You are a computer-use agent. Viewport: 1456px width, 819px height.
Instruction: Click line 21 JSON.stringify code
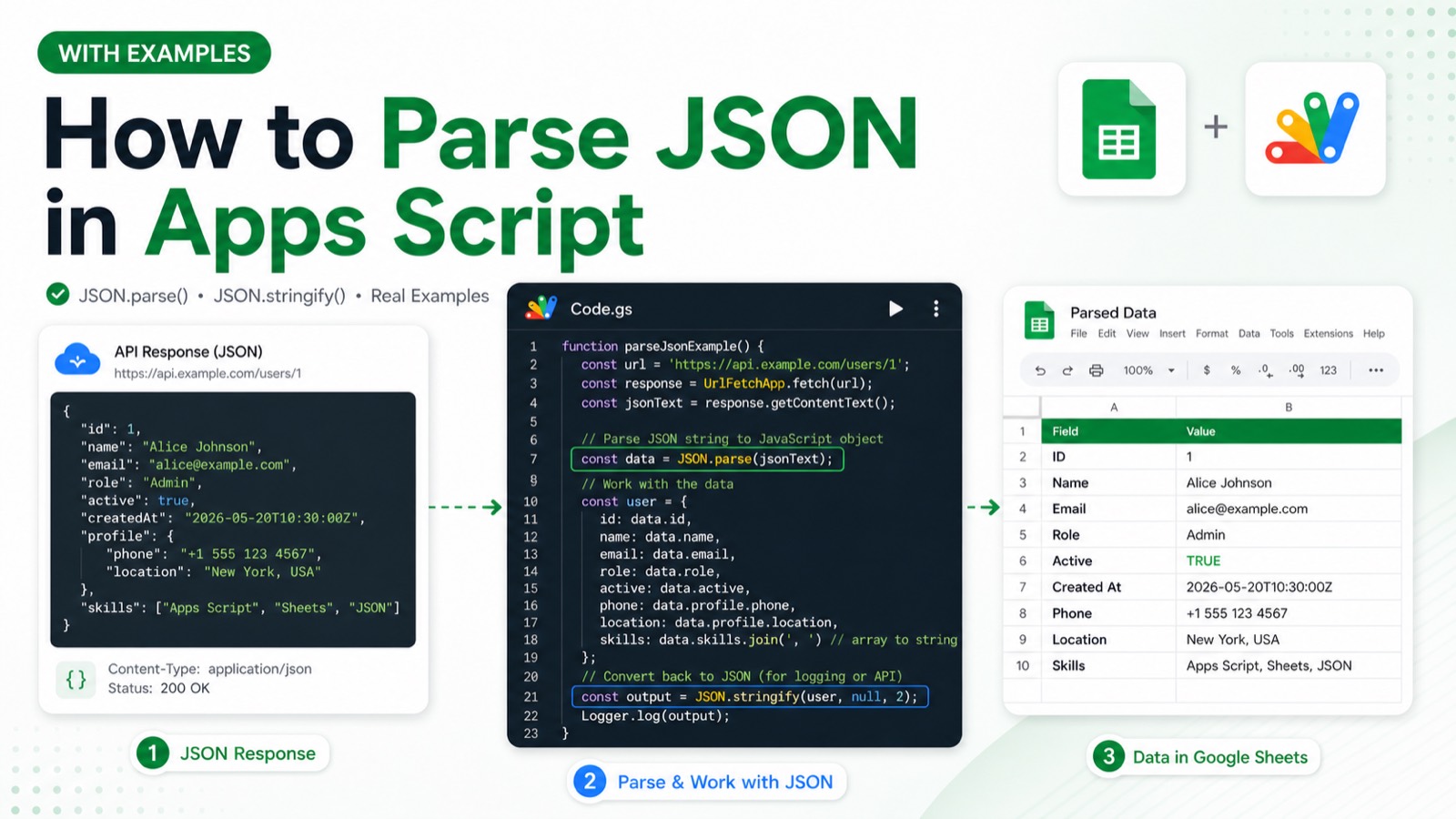[750, 697]
